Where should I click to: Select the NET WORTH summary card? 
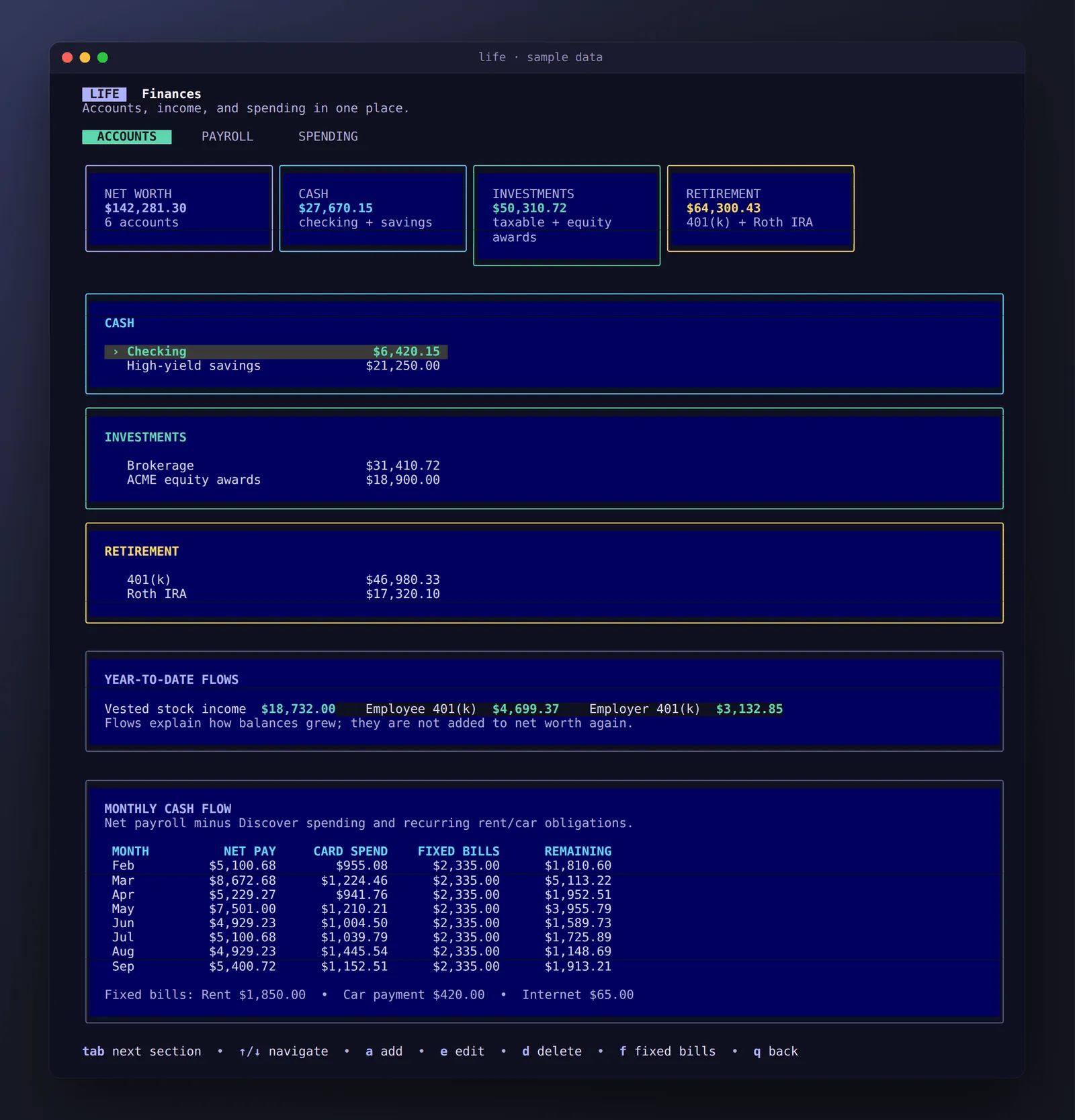[179, 208]
